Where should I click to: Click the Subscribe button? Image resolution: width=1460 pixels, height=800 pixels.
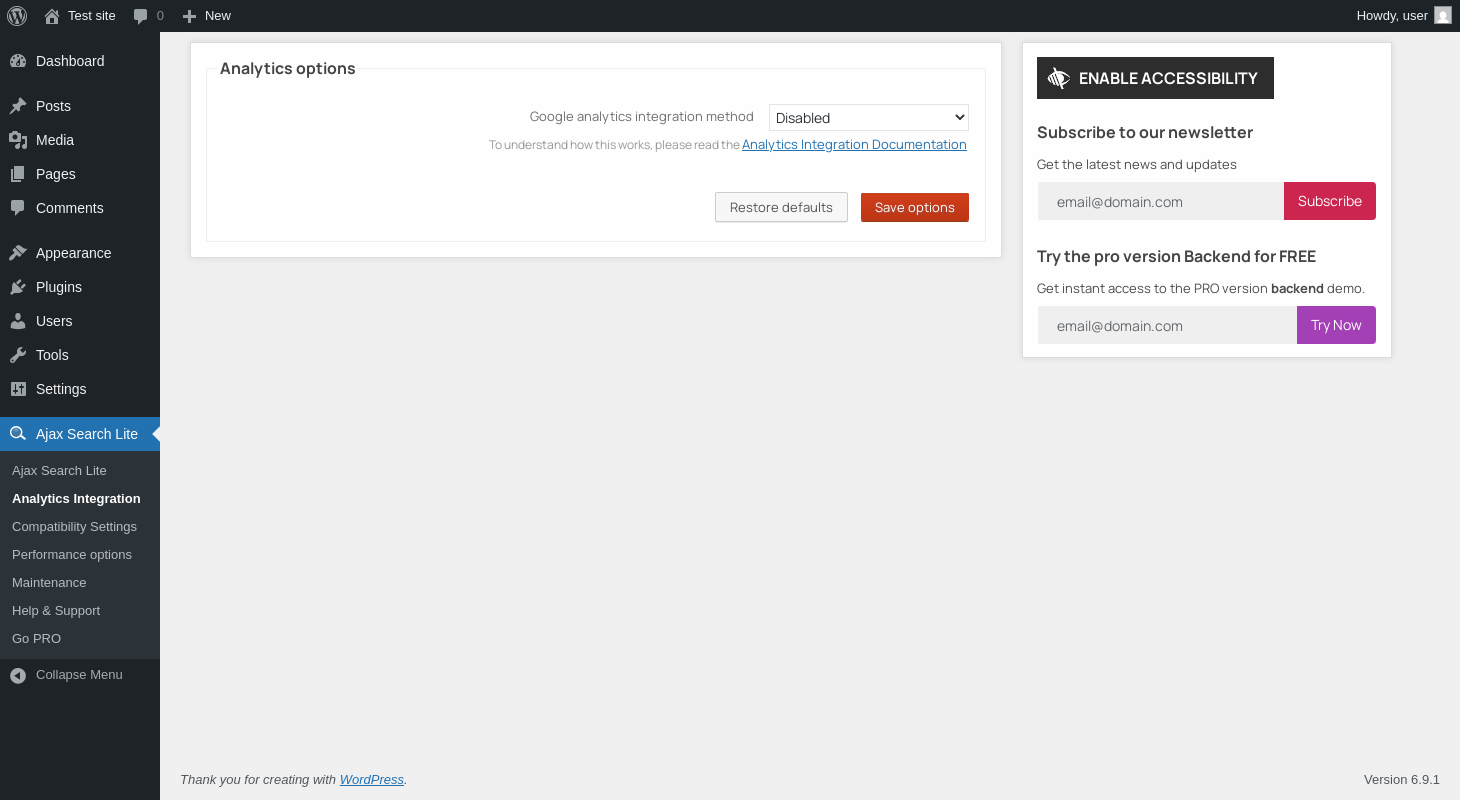(1330, 201)
